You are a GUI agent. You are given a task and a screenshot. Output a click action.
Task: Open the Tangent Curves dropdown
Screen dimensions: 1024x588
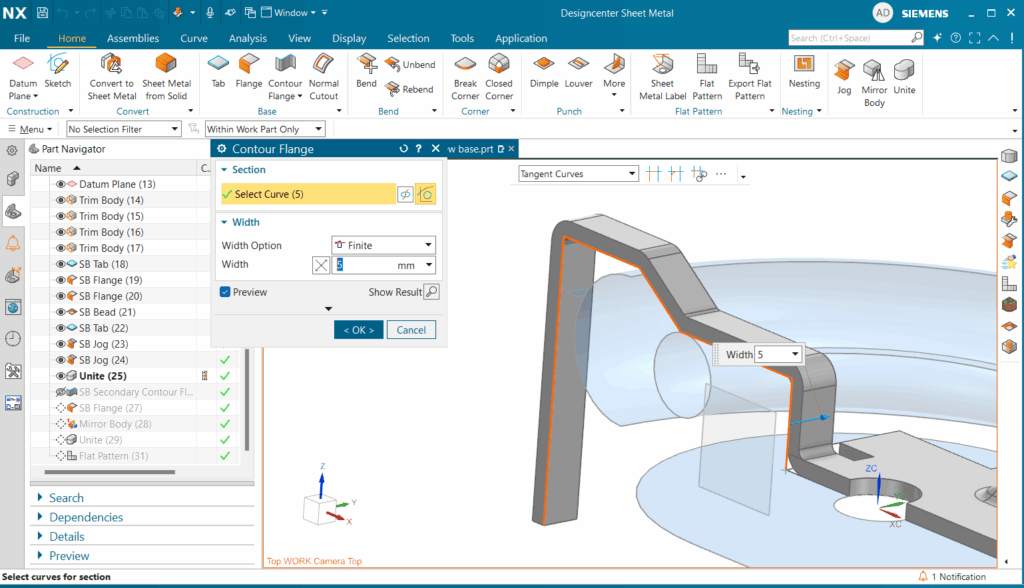click(578, 174)
